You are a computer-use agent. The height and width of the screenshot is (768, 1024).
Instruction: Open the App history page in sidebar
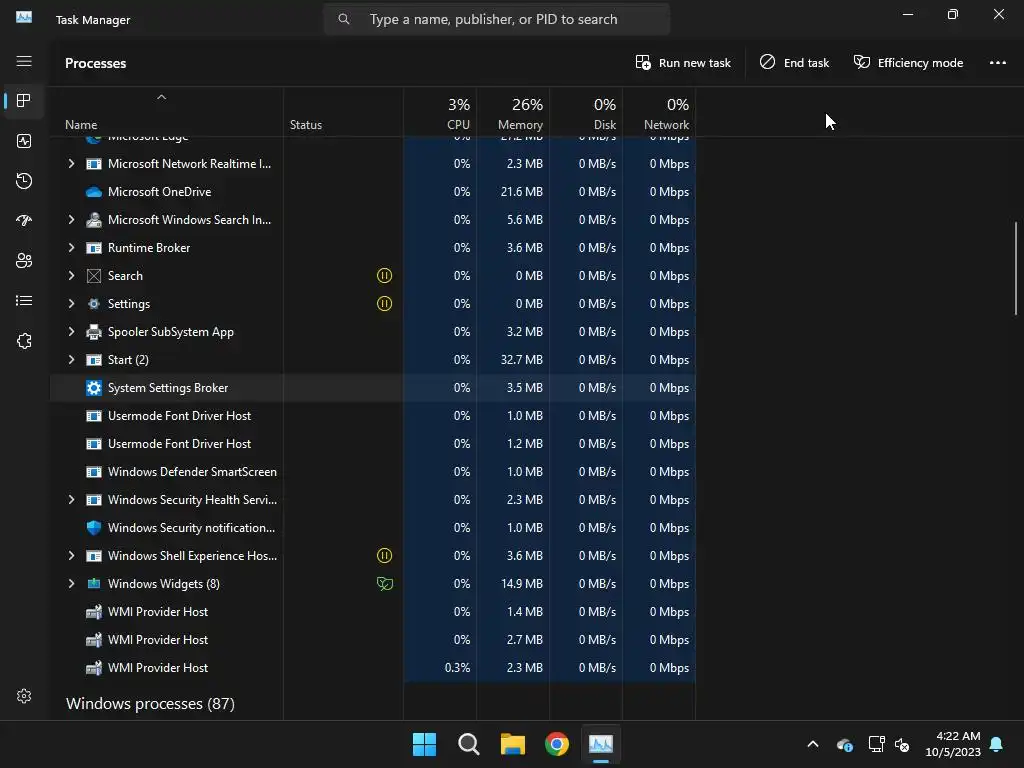[24, 181]
